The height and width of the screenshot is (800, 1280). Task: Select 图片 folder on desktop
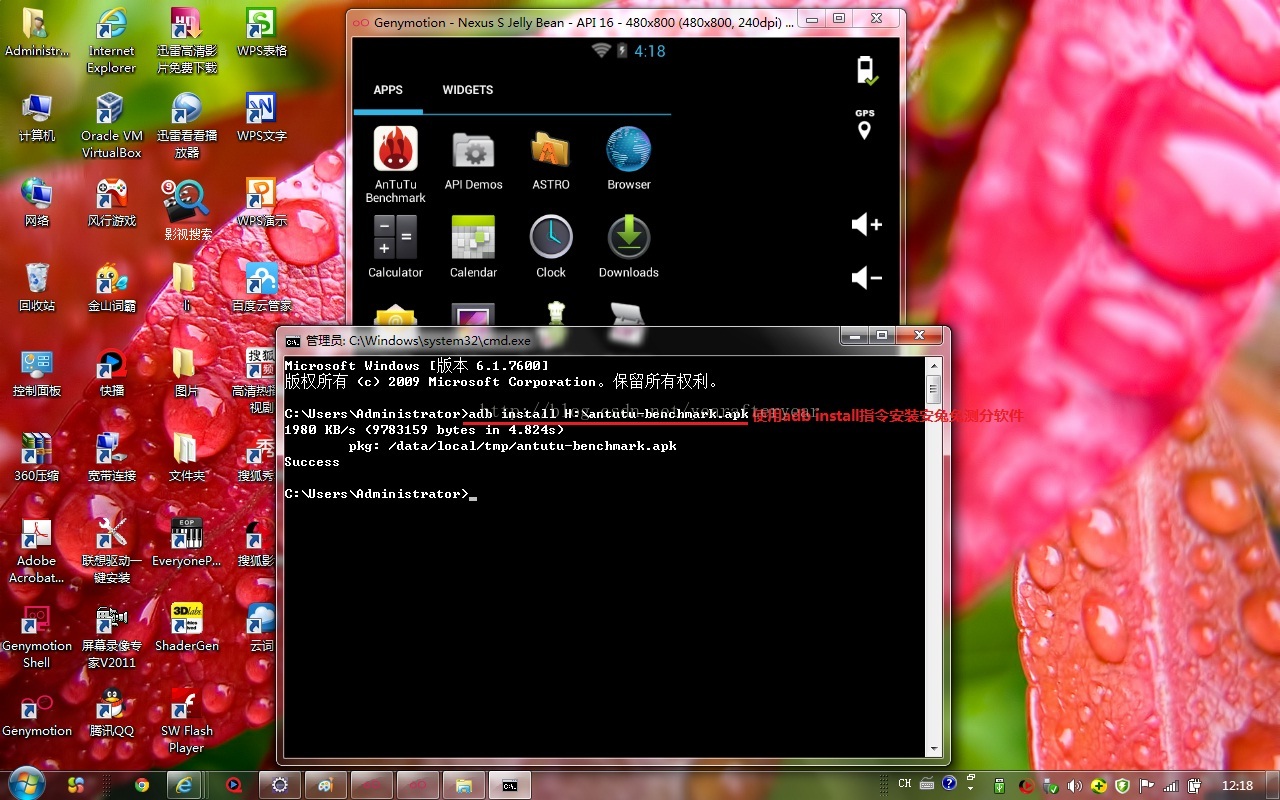click(186, 373)
